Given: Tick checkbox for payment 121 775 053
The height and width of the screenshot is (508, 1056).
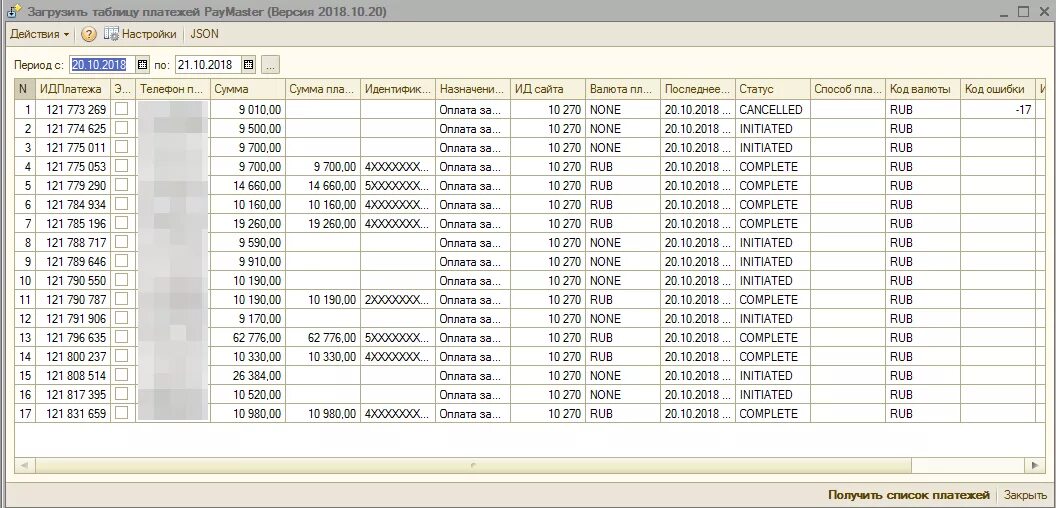Looking at the screenshot, I should (121, 166).
